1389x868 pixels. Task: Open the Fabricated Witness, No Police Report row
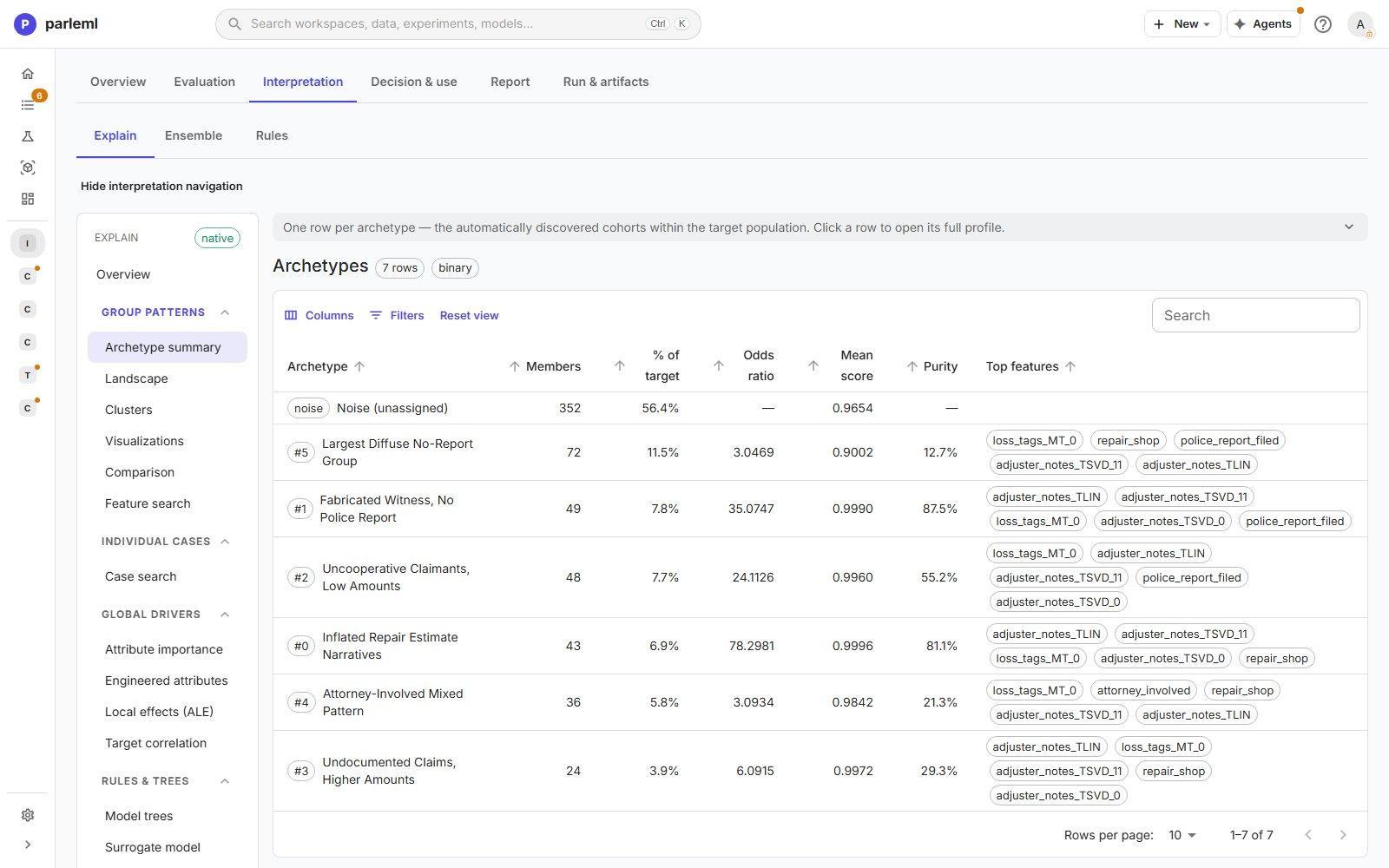pos(820,509)
